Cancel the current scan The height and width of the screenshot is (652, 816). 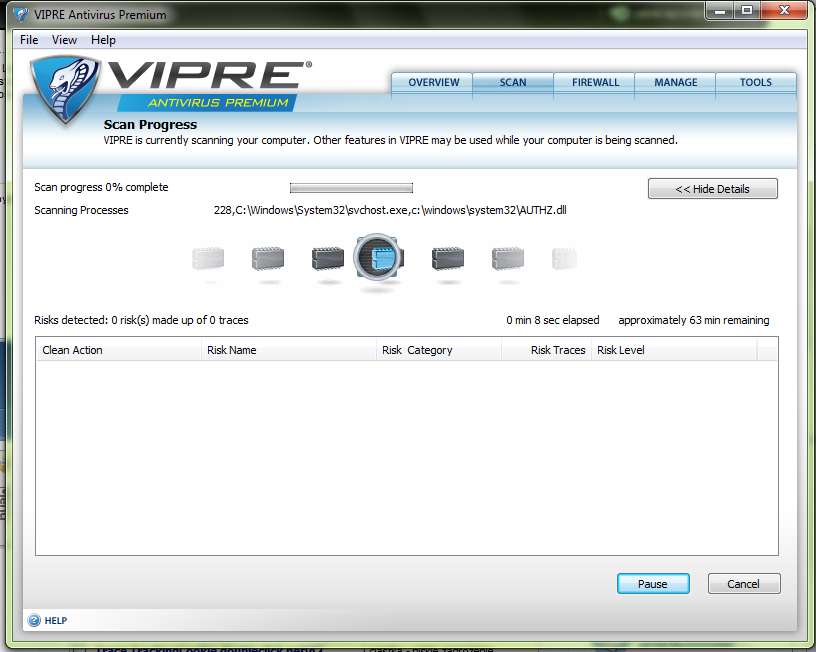[x=744, y=584]
